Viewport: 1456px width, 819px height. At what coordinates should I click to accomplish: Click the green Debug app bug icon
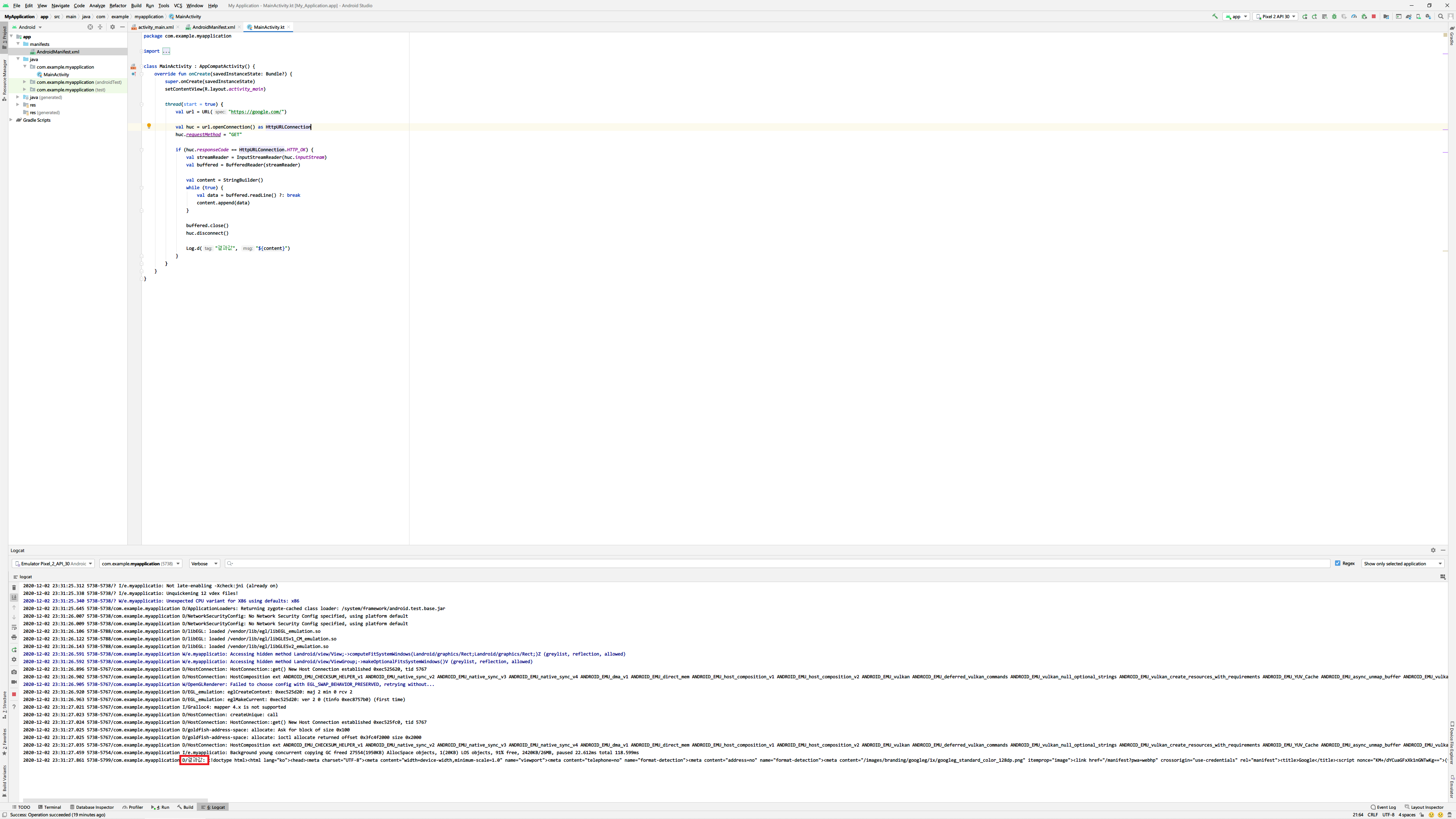1334,16
